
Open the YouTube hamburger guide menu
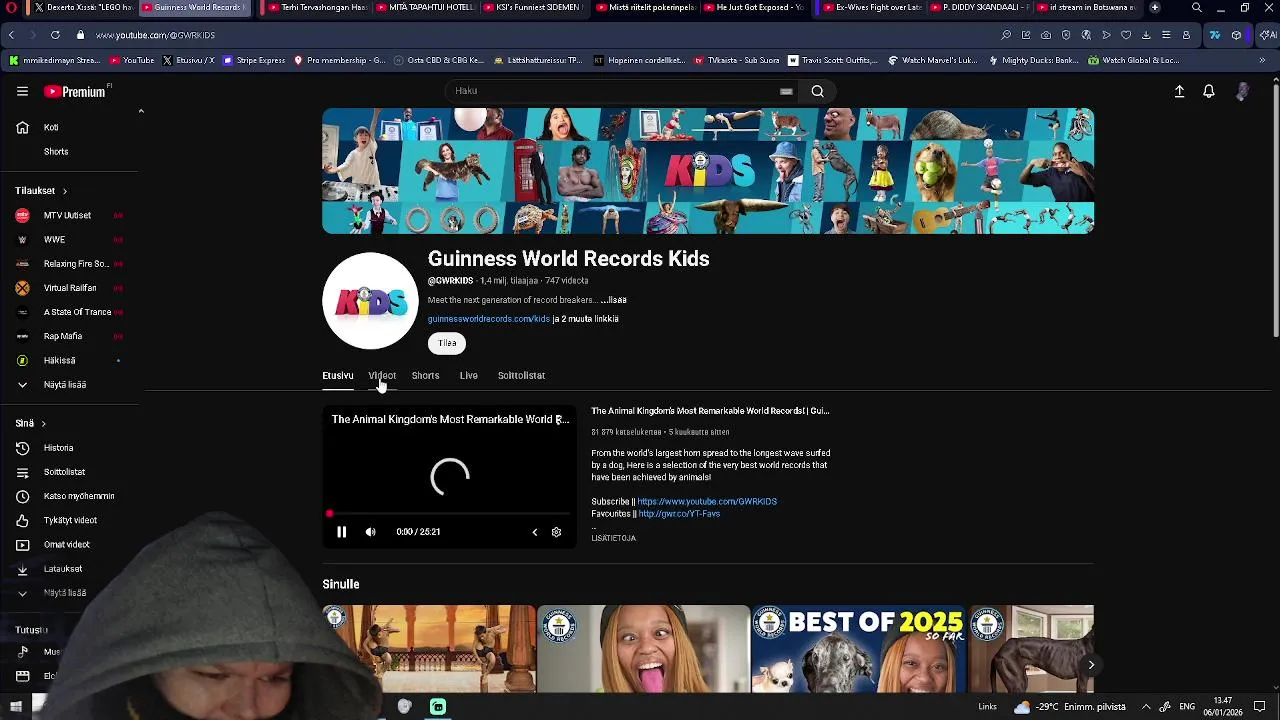[22, 91]
